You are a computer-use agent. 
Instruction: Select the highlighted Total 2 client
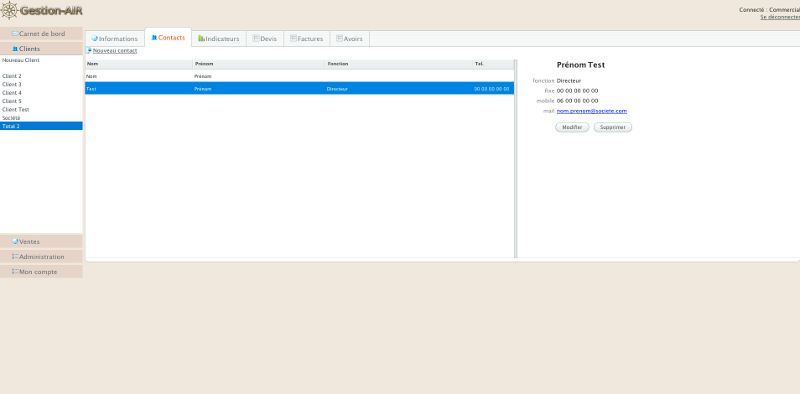[x=41, y=126]
